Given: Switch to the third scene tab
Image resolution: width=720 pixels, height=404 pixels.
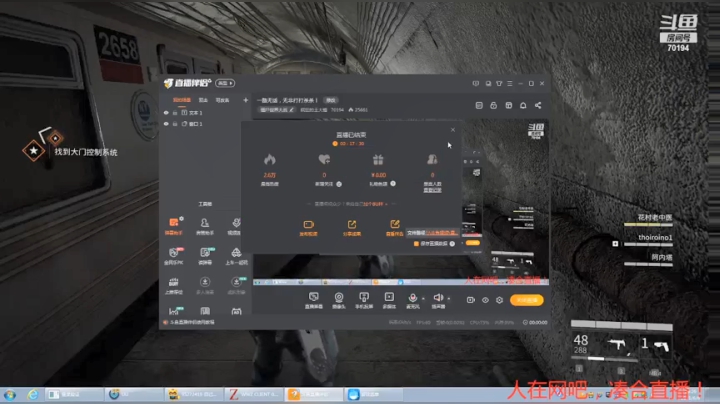Looking at the screenshot, I should coord(222,100).
